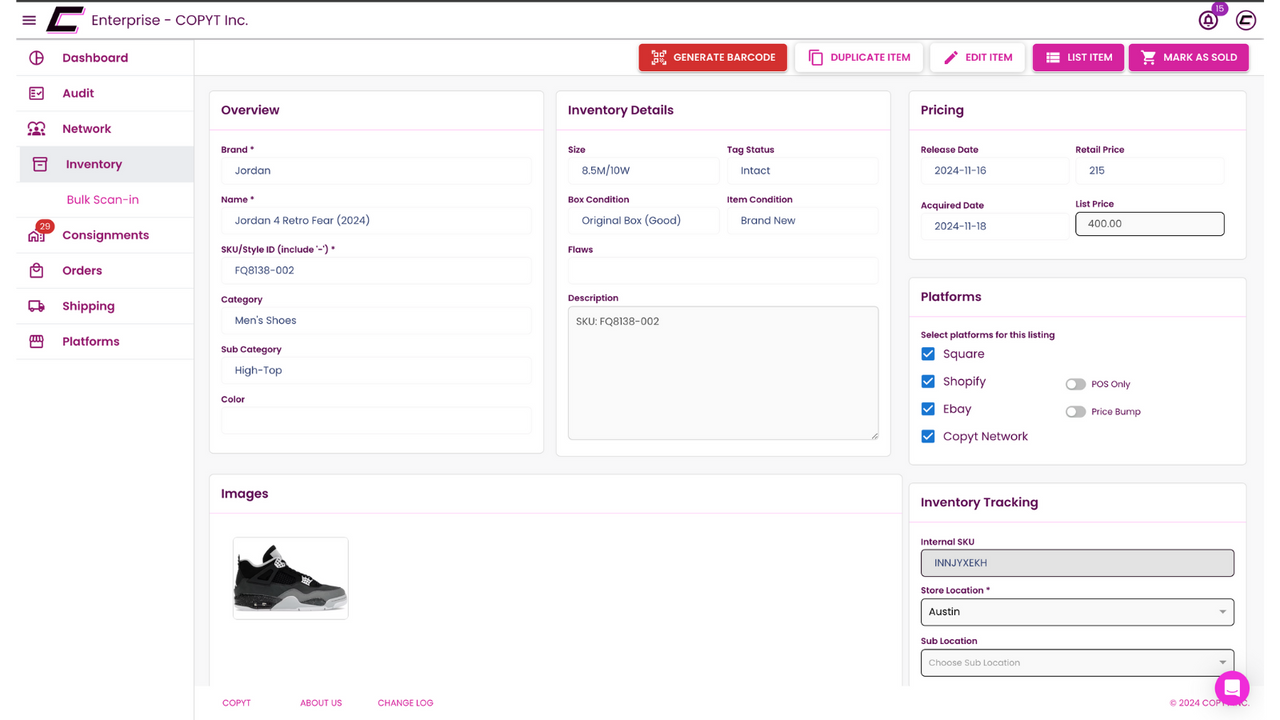Open the hamburger menu icon
This screenshot has height=720, width=1280.
[29, 20]
